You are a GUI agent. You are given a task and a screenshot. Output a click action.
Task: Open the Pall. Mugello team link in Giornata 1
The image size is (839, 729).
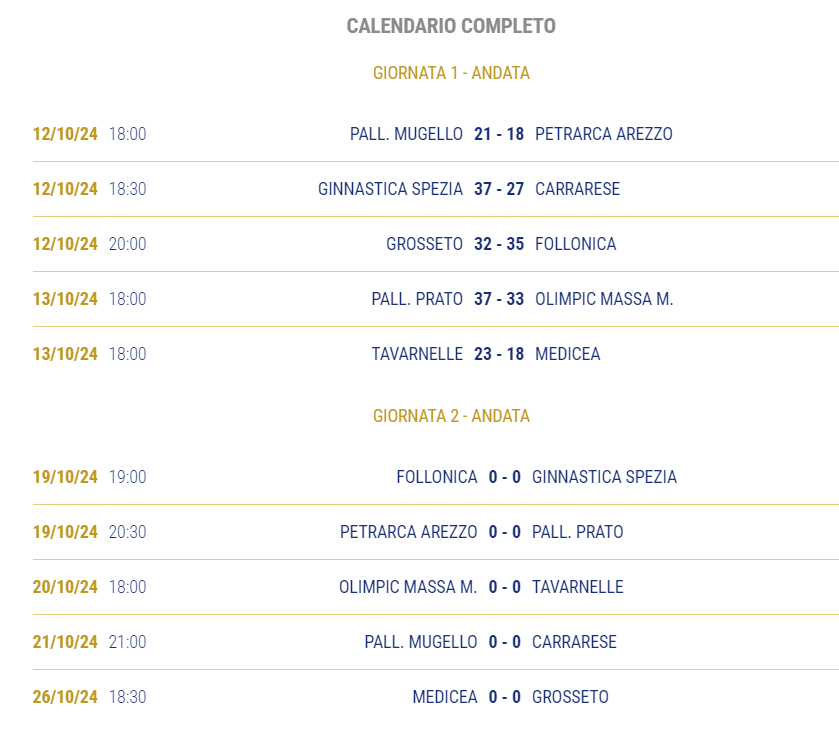(406, 134)
